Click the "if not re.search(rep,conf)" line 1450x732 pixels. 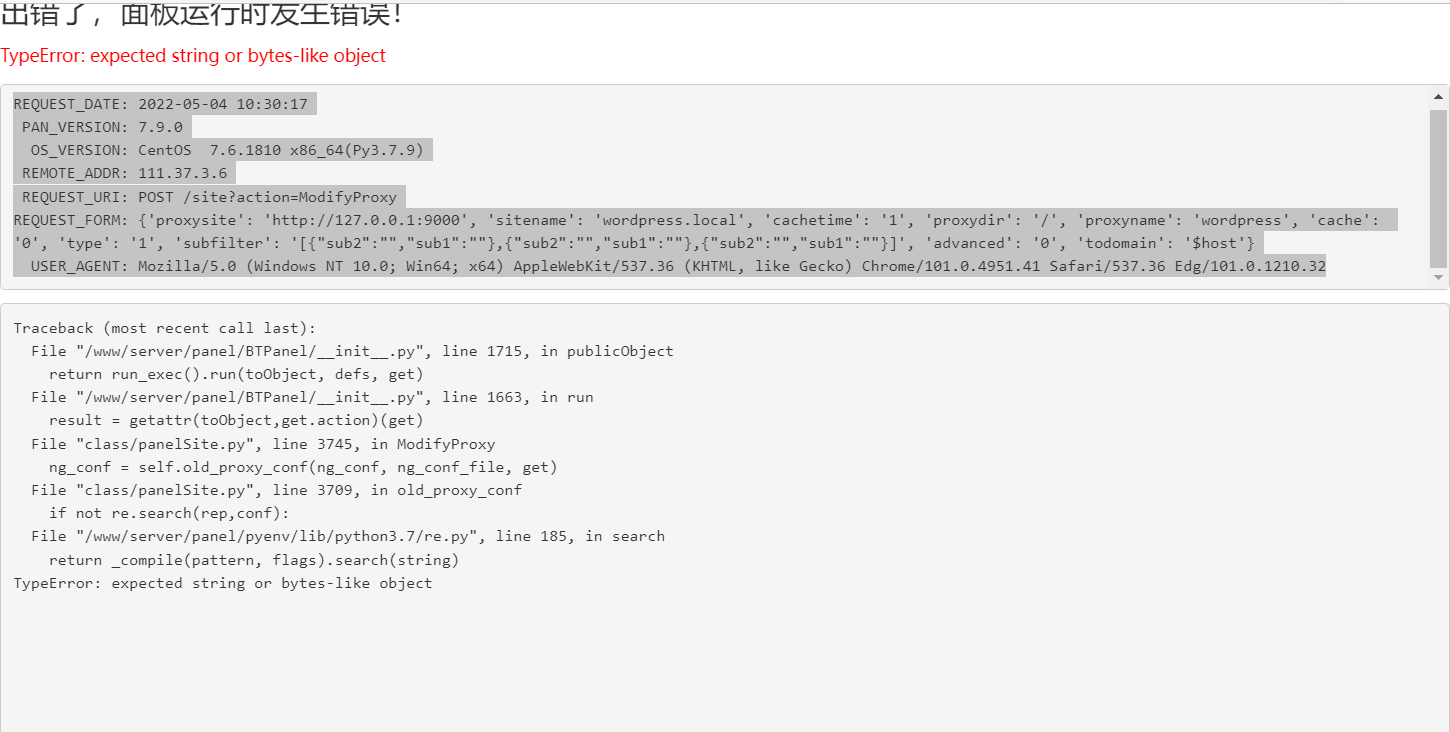tap(169, 513)
